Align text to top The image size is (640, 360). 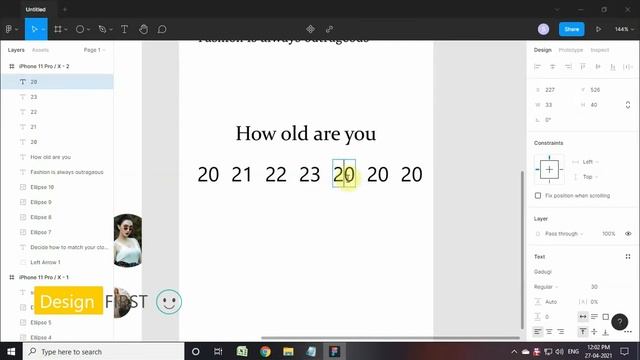pos(583,331)
